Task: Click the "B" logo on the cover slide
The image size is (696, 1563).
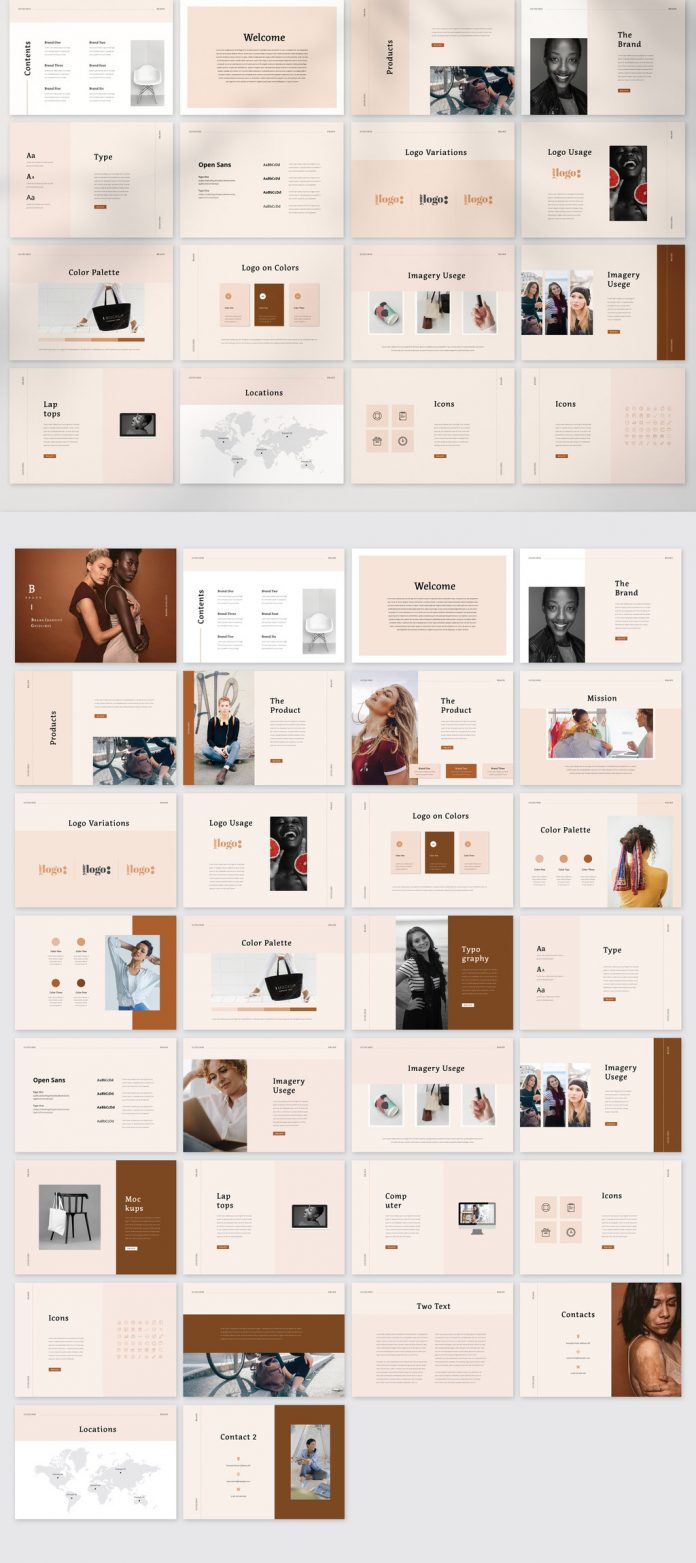Action: pos(31,589)
